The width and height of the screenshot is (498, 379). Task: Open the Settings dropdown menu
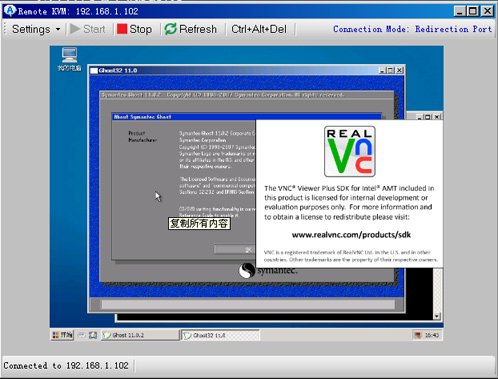[36, 29]
